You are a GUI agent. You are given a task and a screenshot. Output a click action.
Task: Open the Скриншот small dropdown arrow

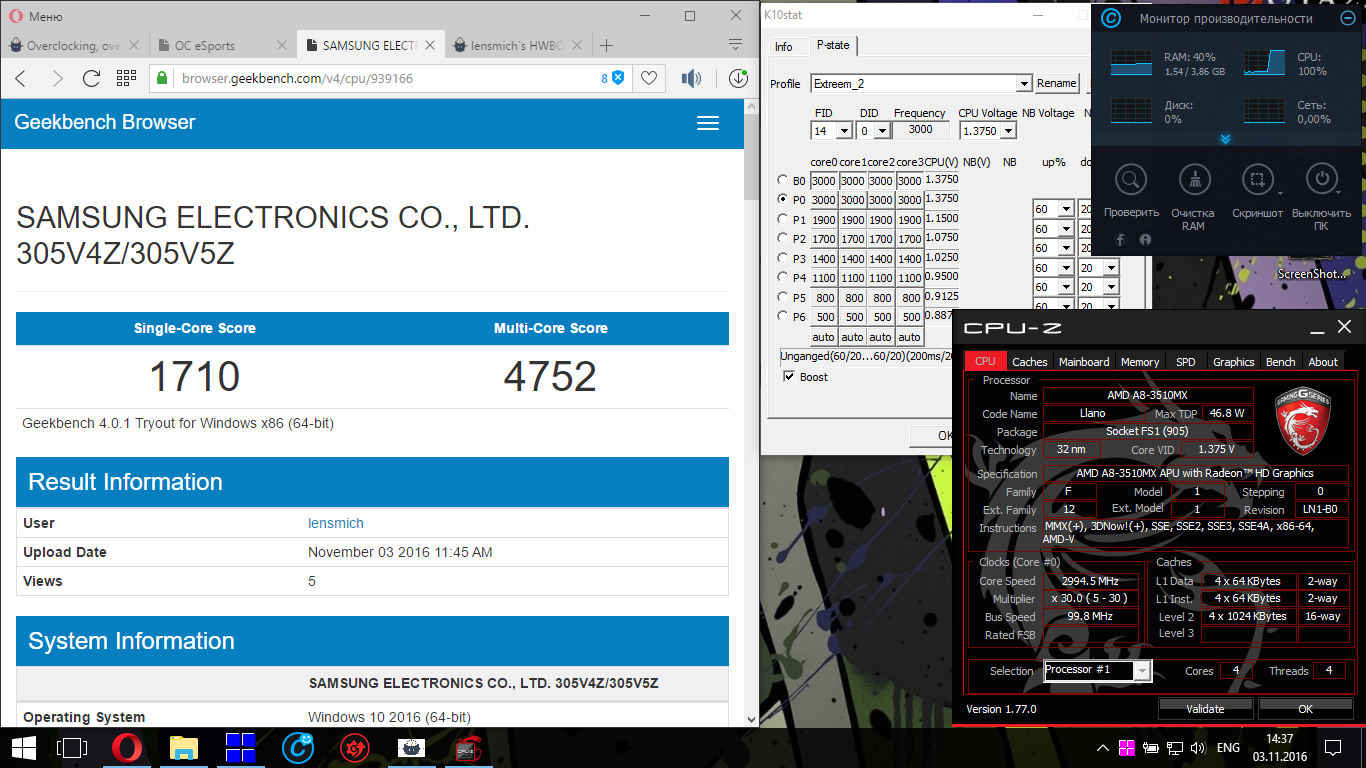pos(1280,192)
